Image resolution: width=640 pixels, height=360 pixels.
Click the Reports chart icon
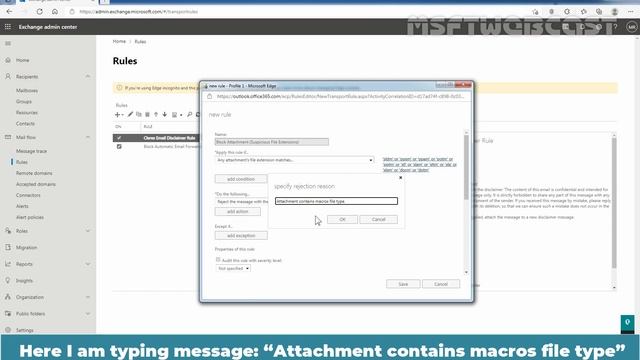pos(8,264)
